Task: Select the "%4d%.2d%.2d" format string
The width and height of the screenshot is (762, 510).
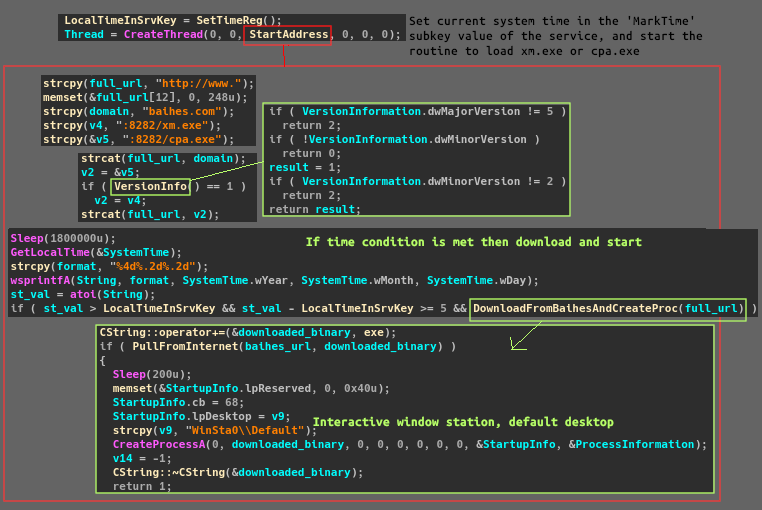Action: tap(152, 266)
